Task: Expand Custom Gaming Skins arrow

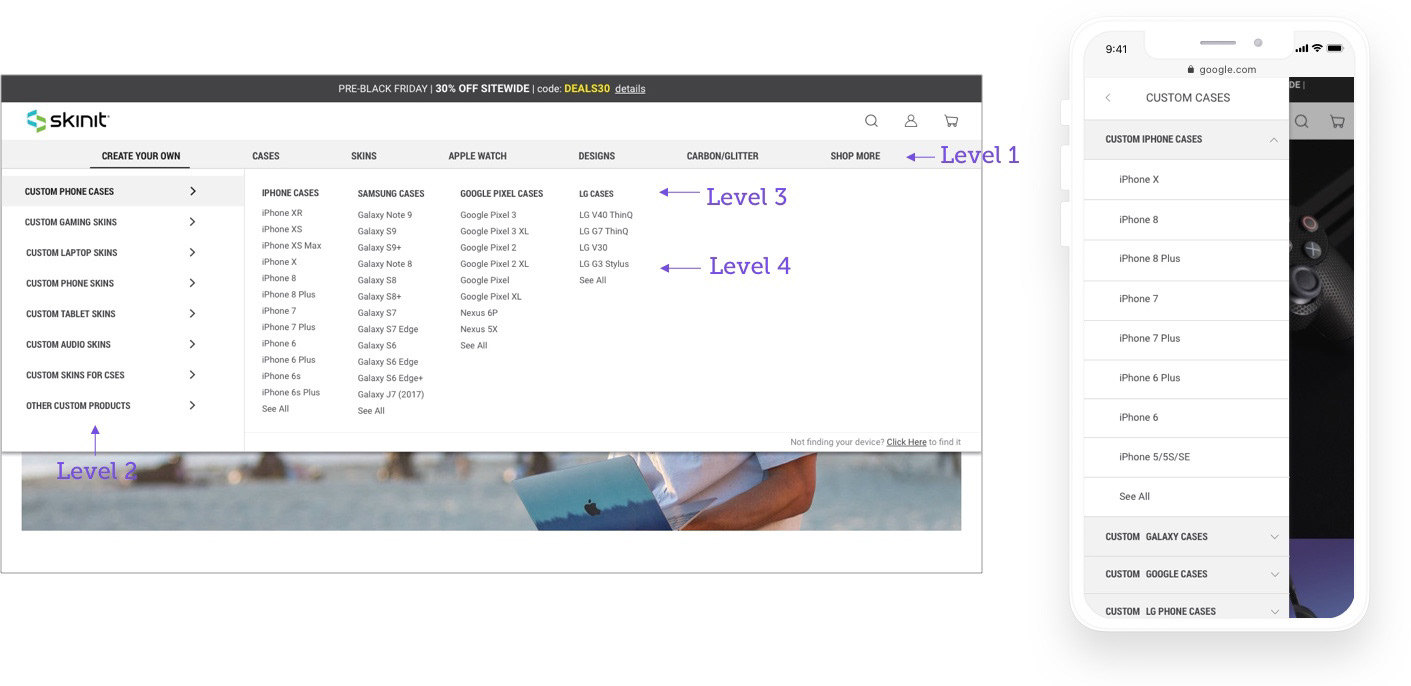Action: [x=192, y=222]
